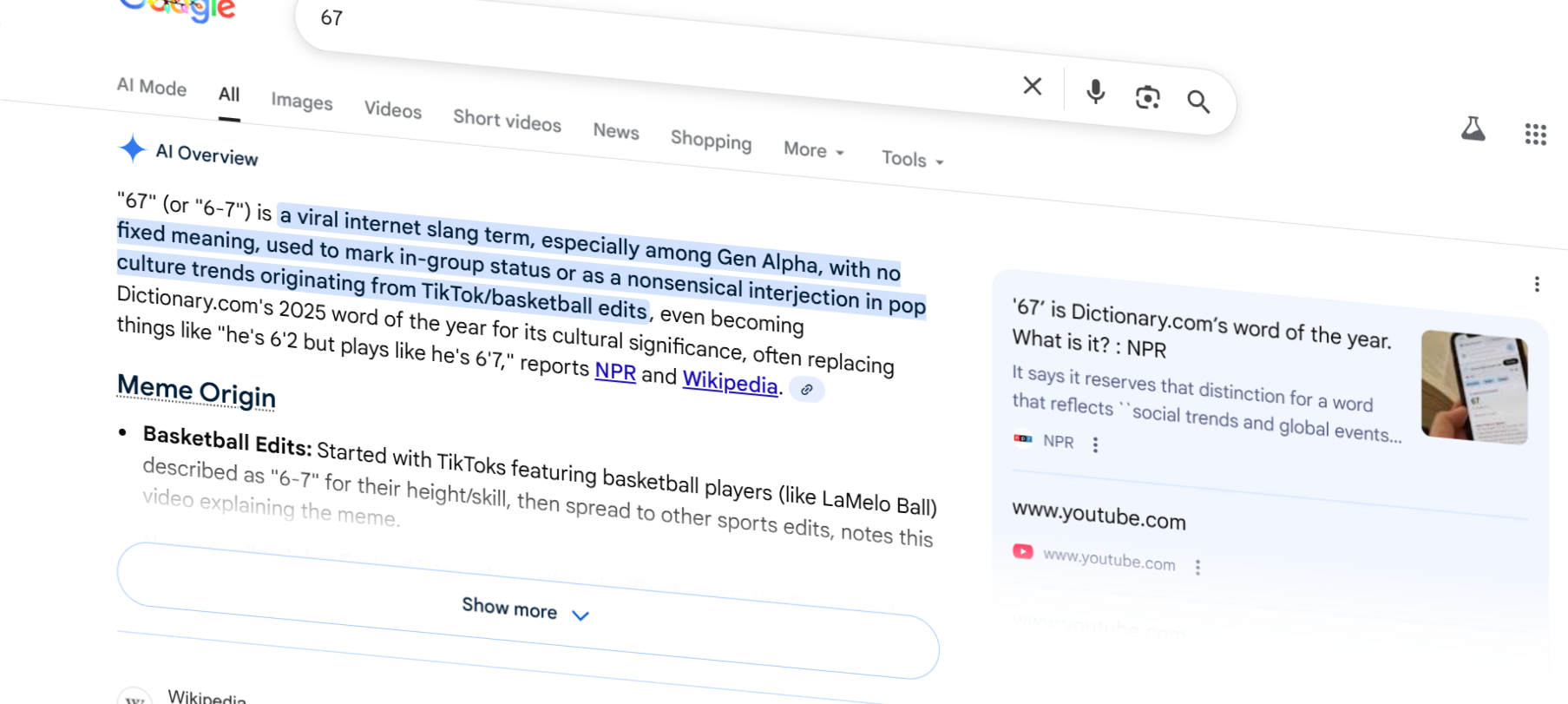Screen dimensions: 1568x704
Task: Open three-dot menu above the sources panel
Action: tap(1537, 284)
